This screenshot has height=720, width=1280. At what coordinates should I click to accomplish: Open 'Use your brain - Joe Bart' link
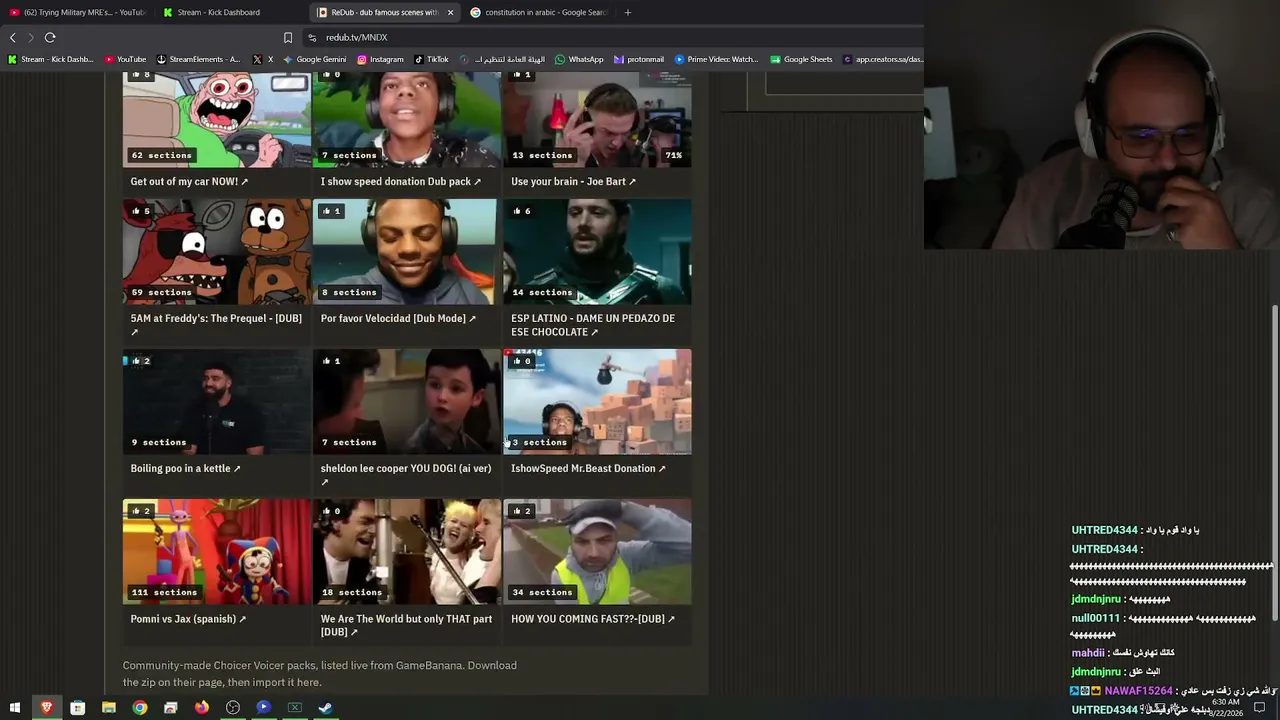(574, 182)
